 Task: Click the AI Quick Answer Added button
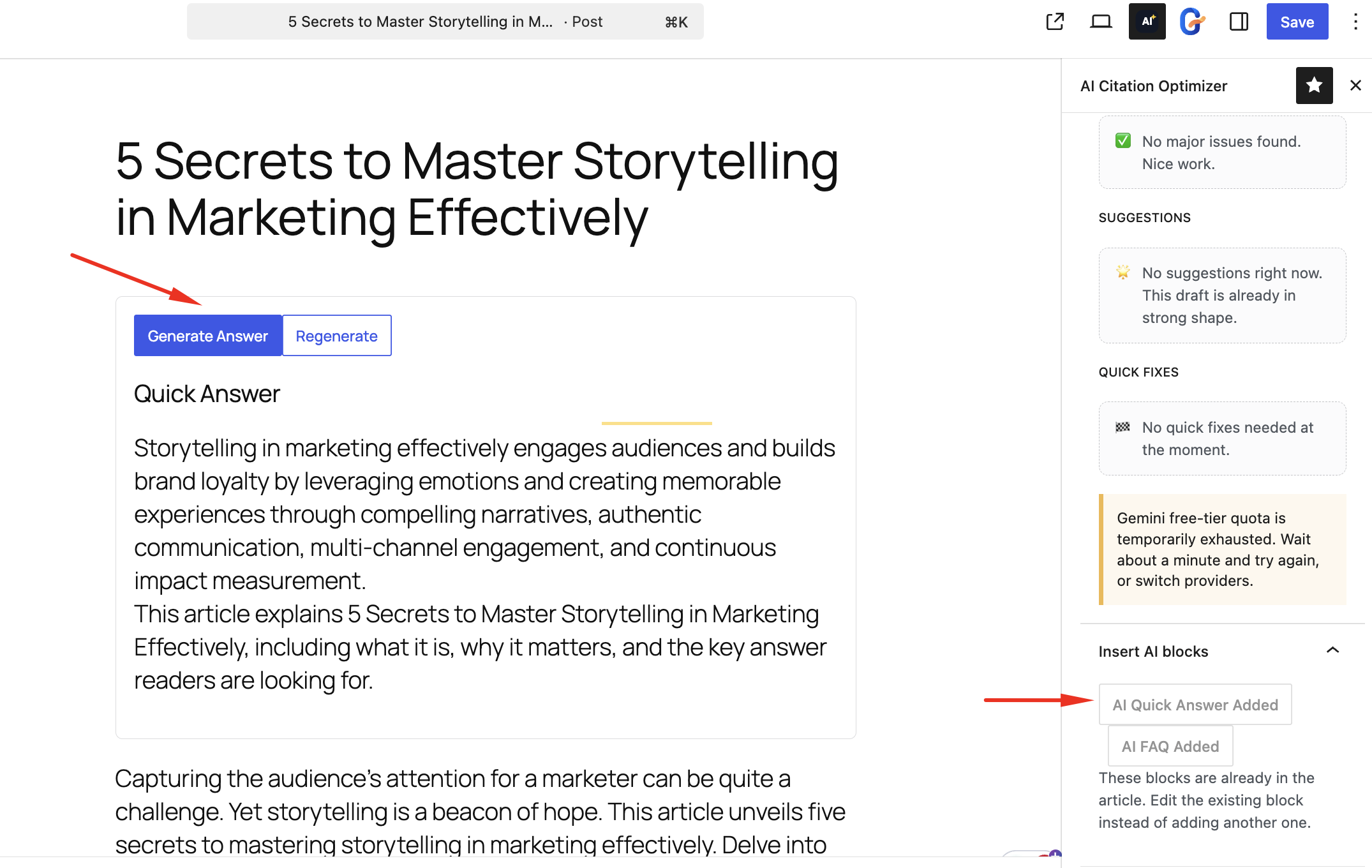1195,705
